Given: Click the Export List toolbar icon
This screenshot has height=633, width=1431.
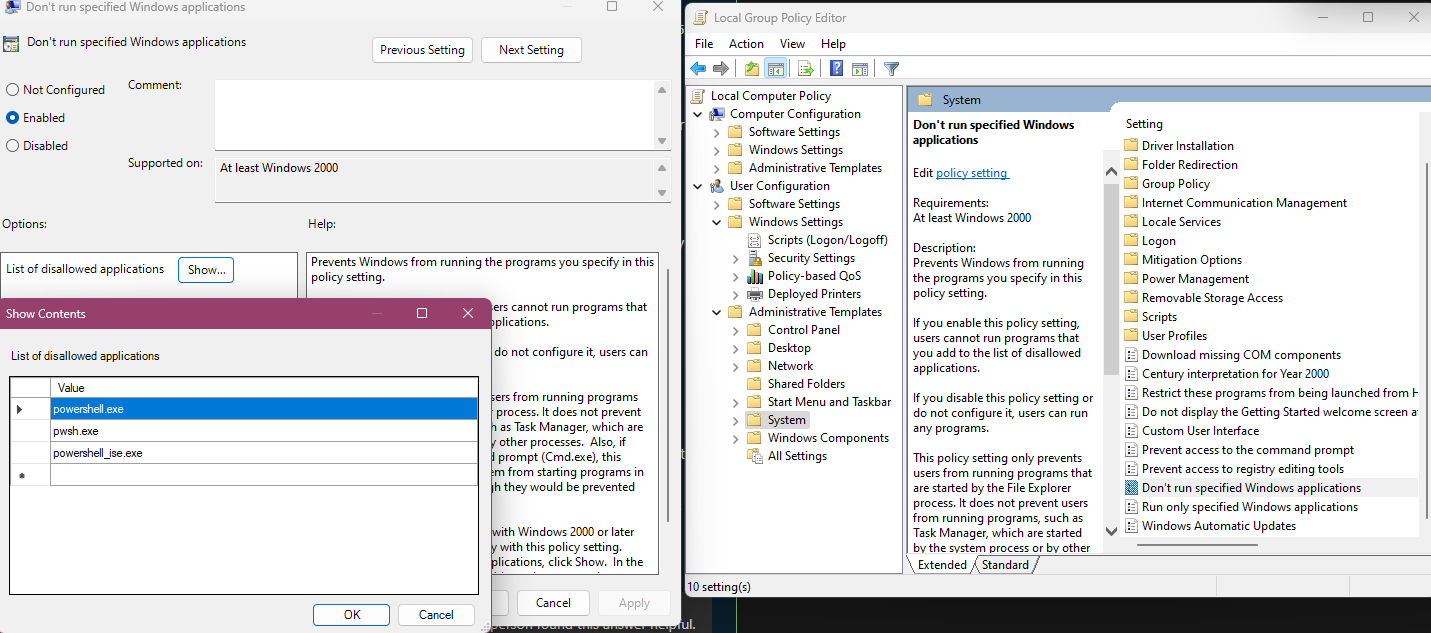Looking at the screenshot, I should point(805,69).
